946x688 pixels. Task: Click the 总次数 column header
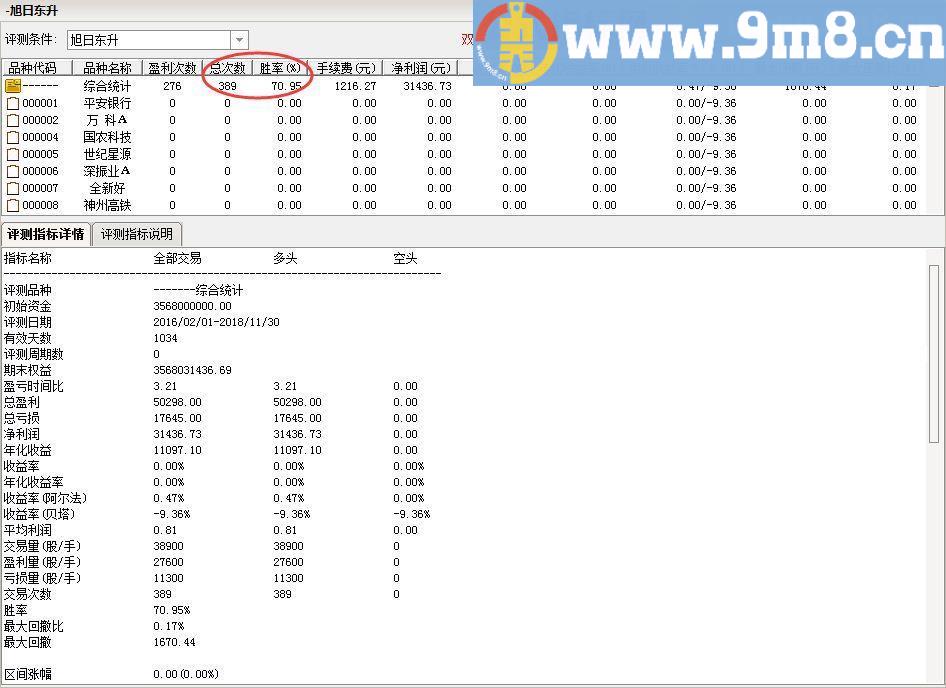227,68
